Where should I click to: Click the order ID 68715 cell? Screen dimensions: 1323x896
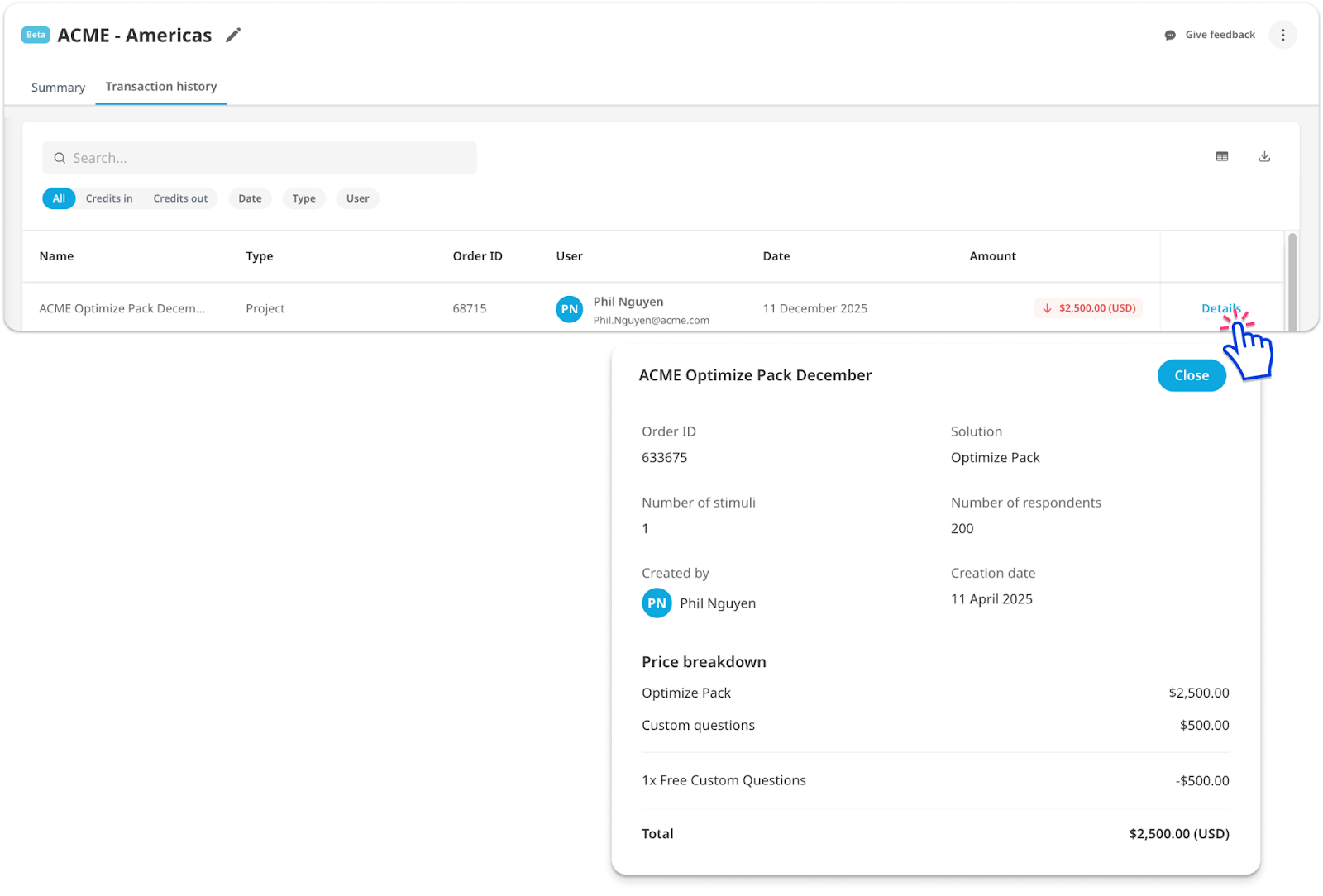click(x=470, y=308)
